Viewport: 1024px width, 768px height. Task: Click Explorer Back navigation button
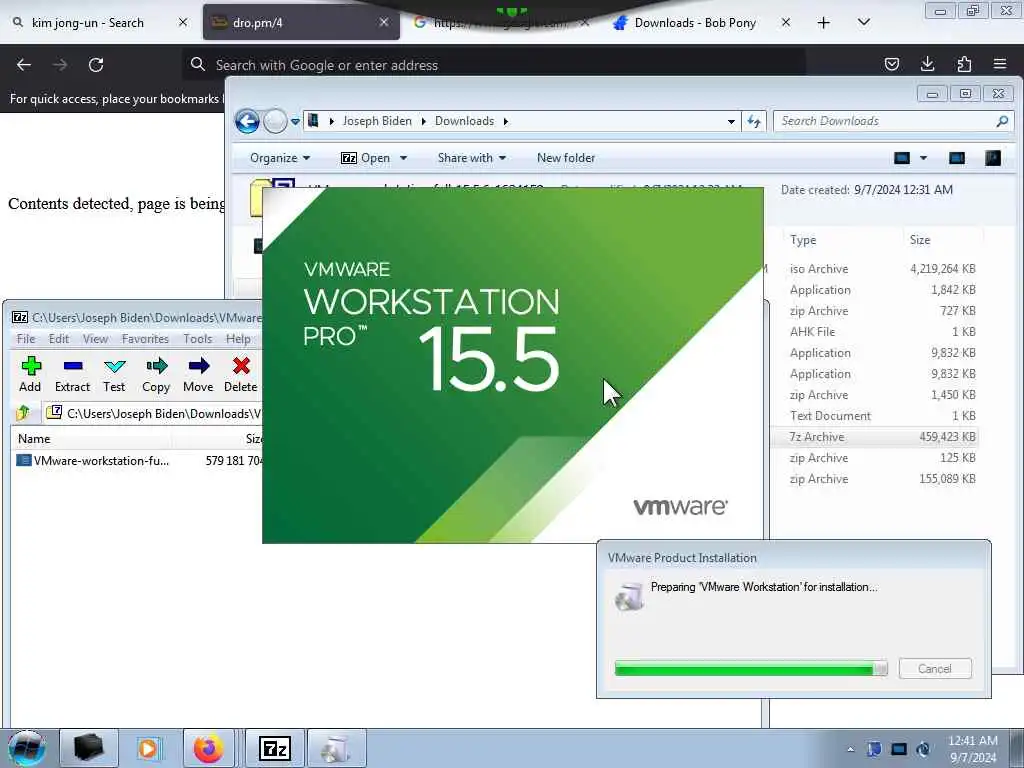pyautogui.click(x=247, y=121)
